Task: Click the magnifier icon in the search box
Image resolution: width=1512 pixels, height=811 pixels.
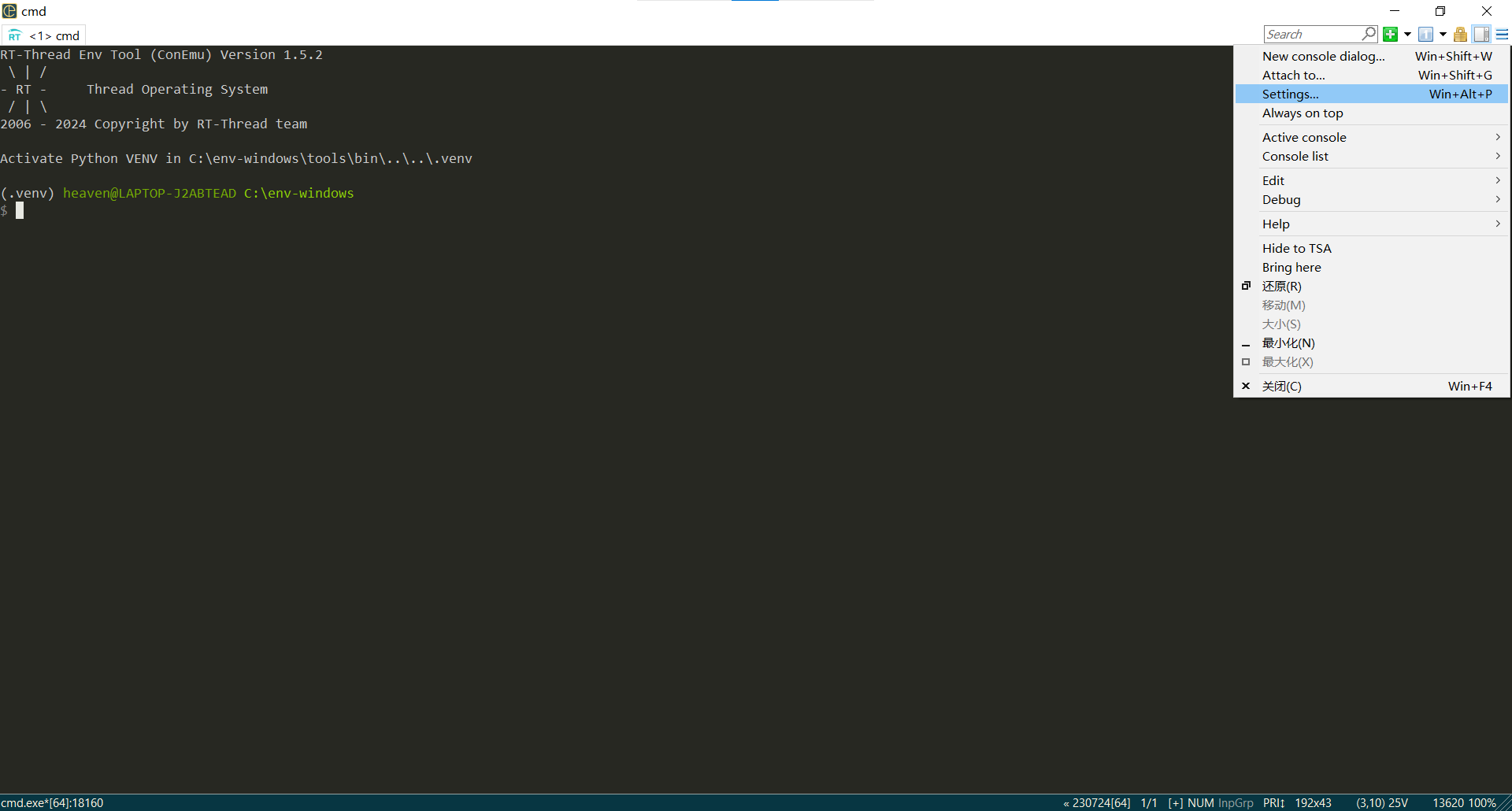Action: [x=1369, y=34]
